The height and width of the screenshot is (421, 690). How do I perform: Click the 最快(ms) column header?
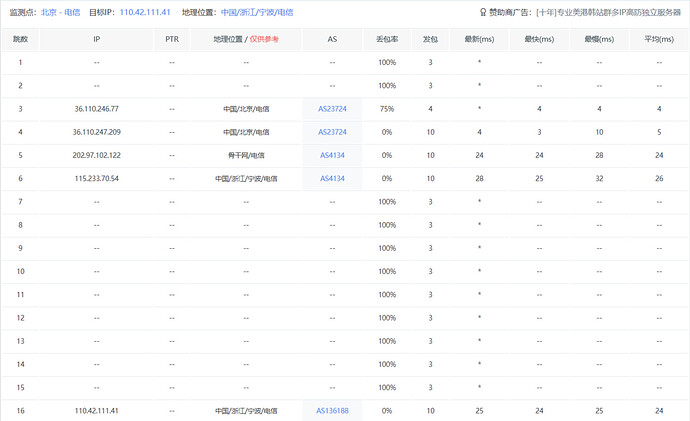coord(539,39)
